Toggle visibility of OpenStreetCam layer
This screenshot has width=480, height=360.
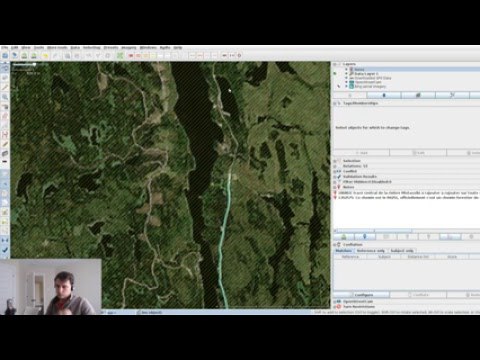coord(346,82)
